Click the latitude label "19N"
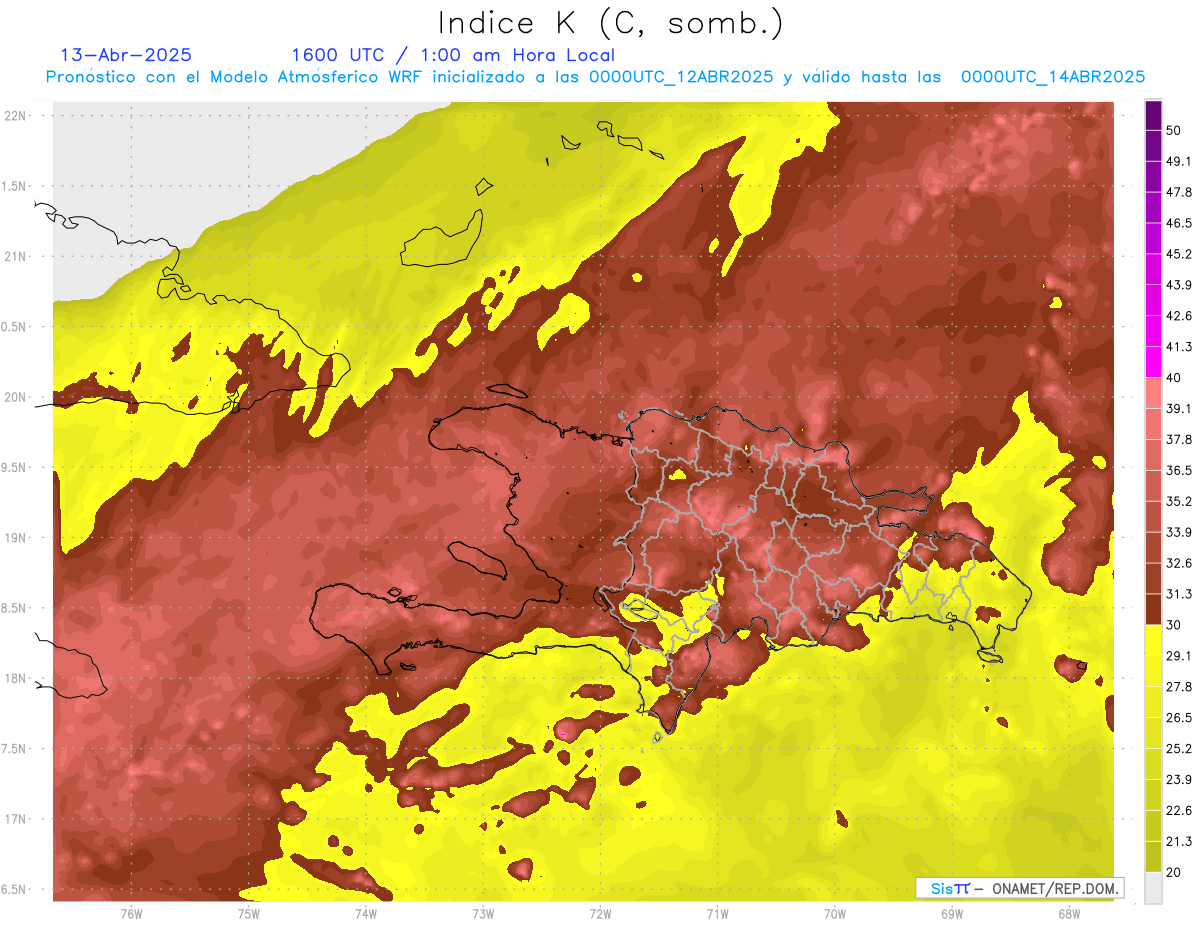 pyautogui.click(x=16, y=537)
